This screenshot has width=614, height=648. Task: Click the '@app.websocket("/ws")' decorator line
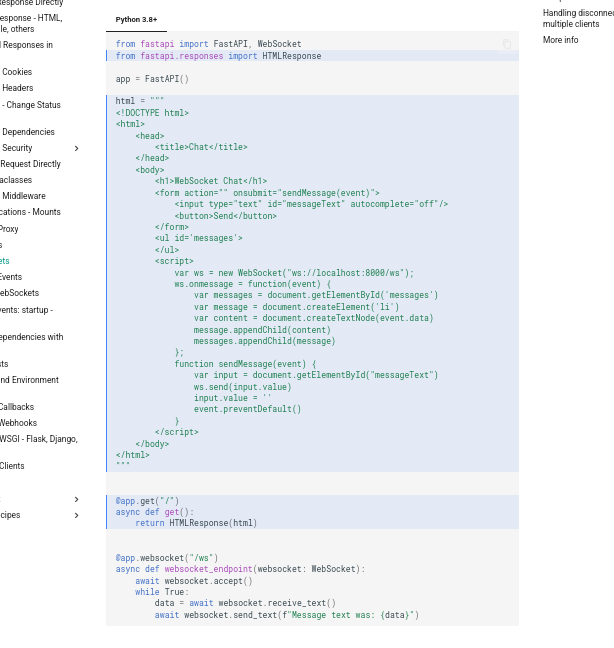167,558
